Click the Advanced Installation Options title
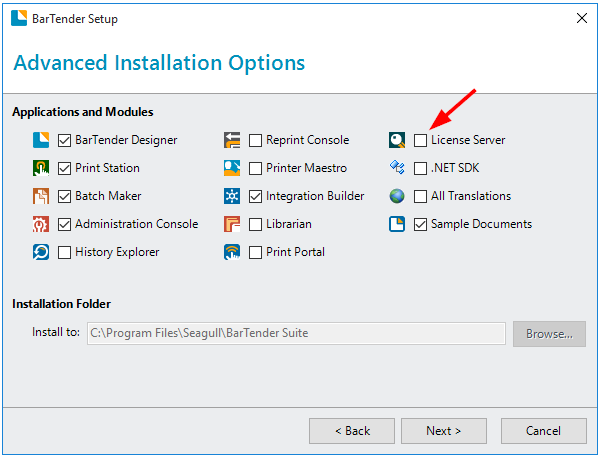The image size is (601, 458). (159, 63)
